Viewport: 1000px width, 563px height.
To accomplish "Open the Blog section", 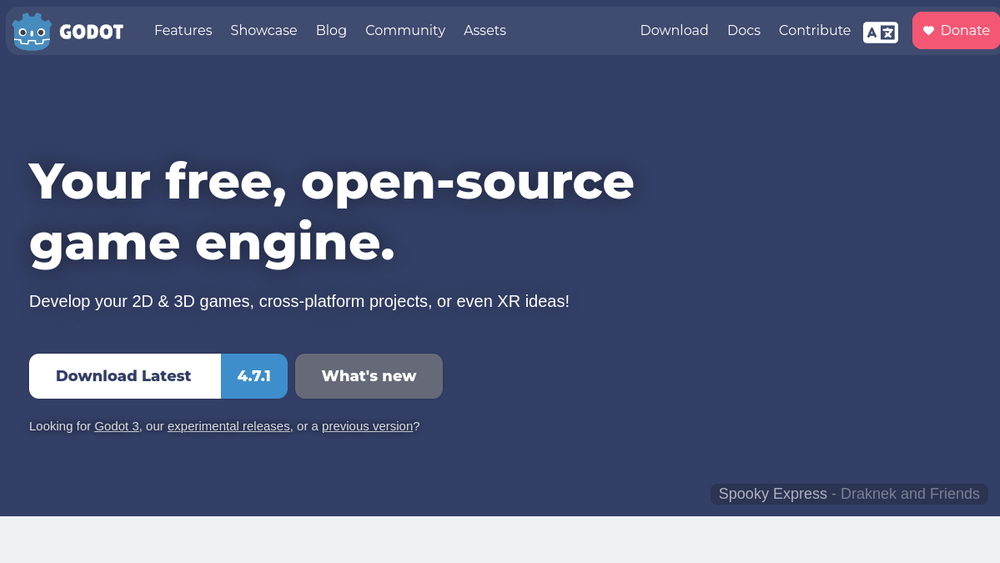I will [331, 31].
